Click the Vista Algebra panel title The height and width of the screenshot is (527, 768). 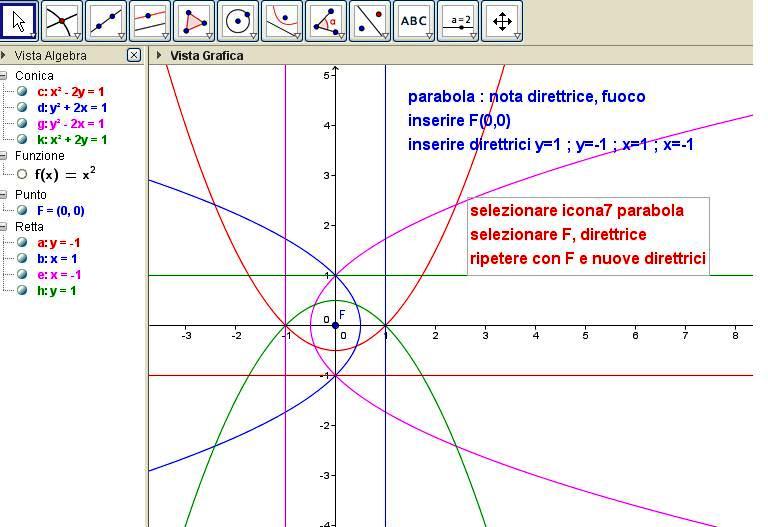tap(50, 56)
